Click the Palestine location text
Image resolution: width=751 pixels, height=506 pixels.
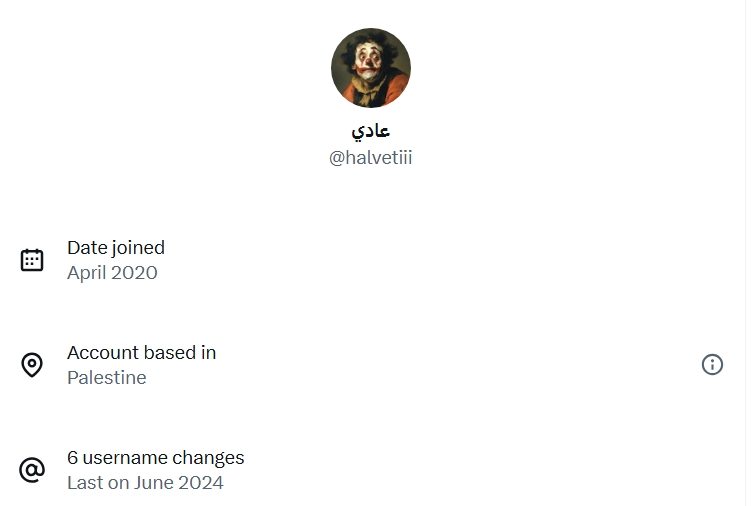107,378
